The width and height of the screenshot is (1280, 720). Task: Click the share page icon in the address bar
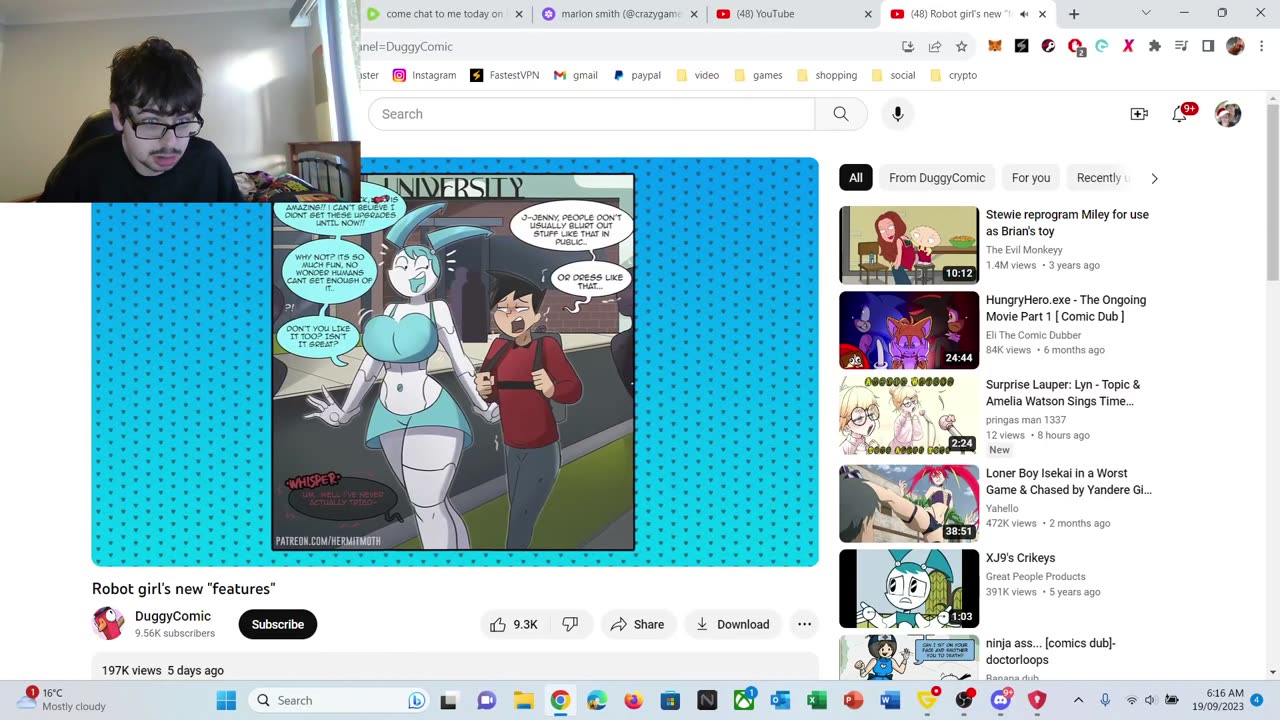(935, 46)
